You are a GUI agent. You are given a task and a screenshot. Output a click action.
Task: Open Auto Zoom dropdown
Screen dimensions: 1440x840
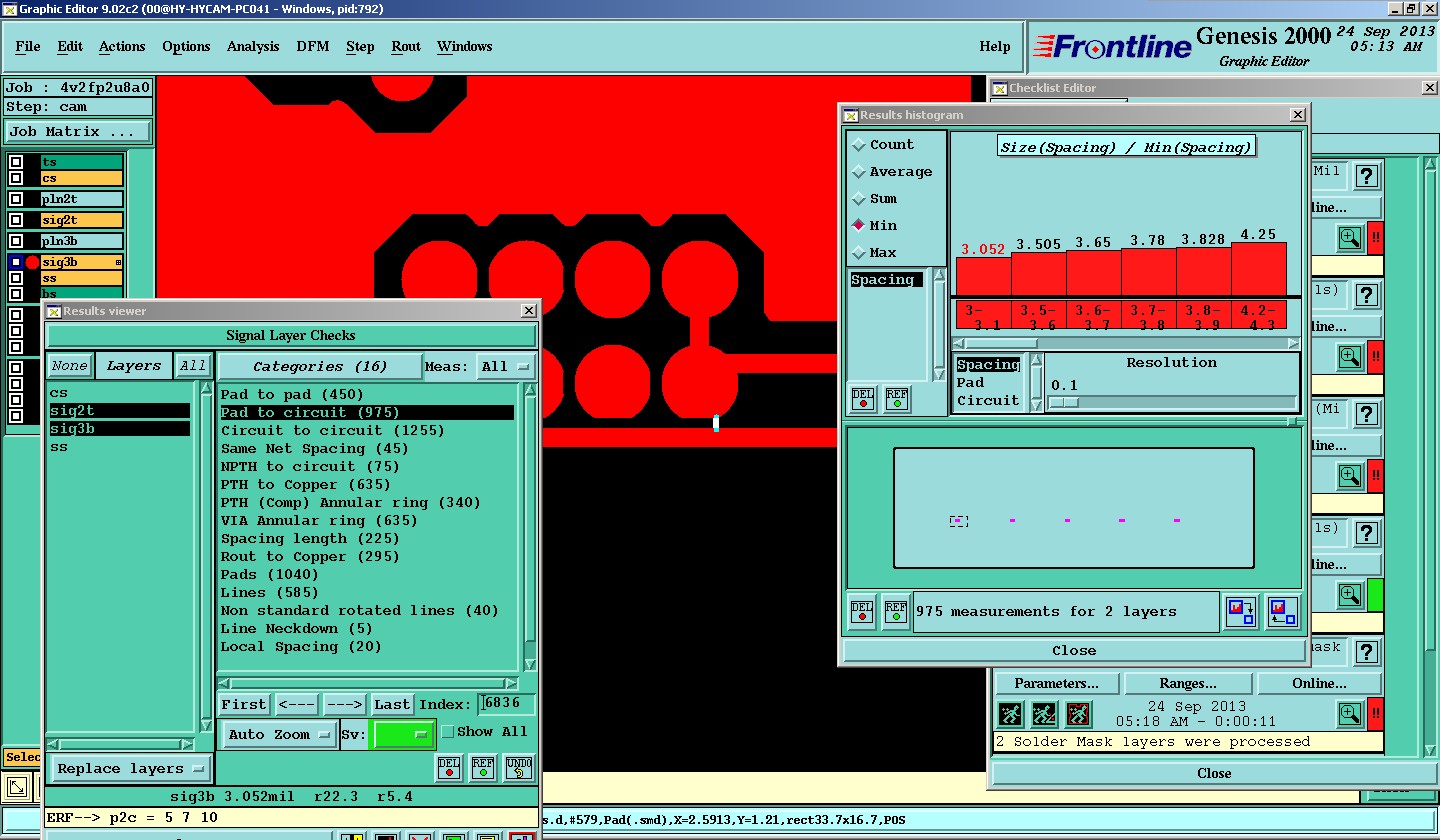point(279,735)
